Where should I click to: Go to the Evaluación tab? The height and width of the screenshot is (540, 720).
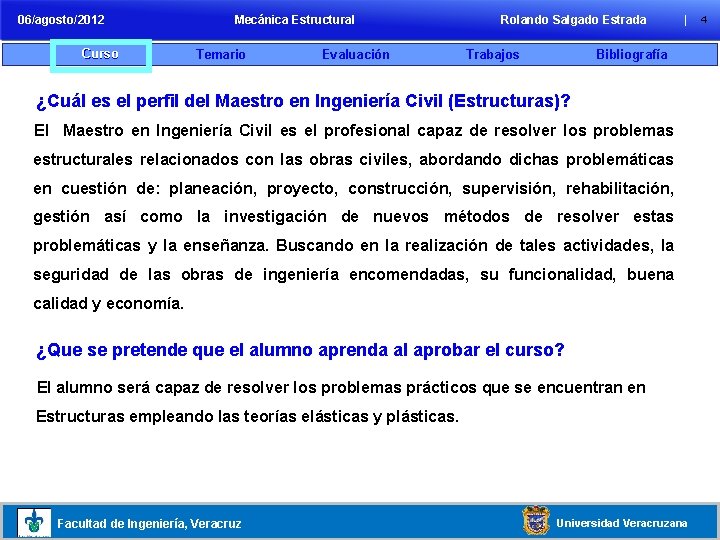click(x=355, y=55)
